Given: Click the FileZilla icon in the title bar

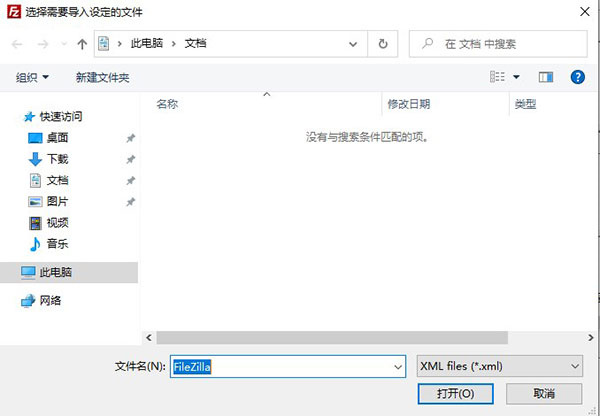Looking at the screenshot, I should pyautogui.click(x=14, y=11).
